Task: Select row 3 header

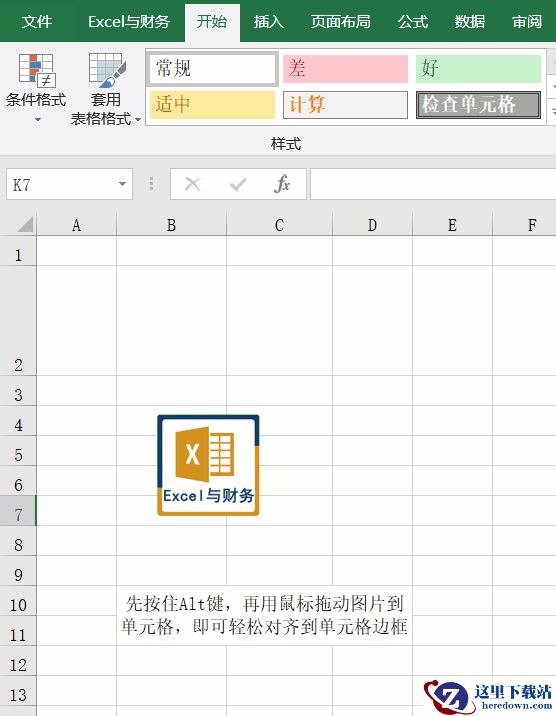Action: [18, 391]
